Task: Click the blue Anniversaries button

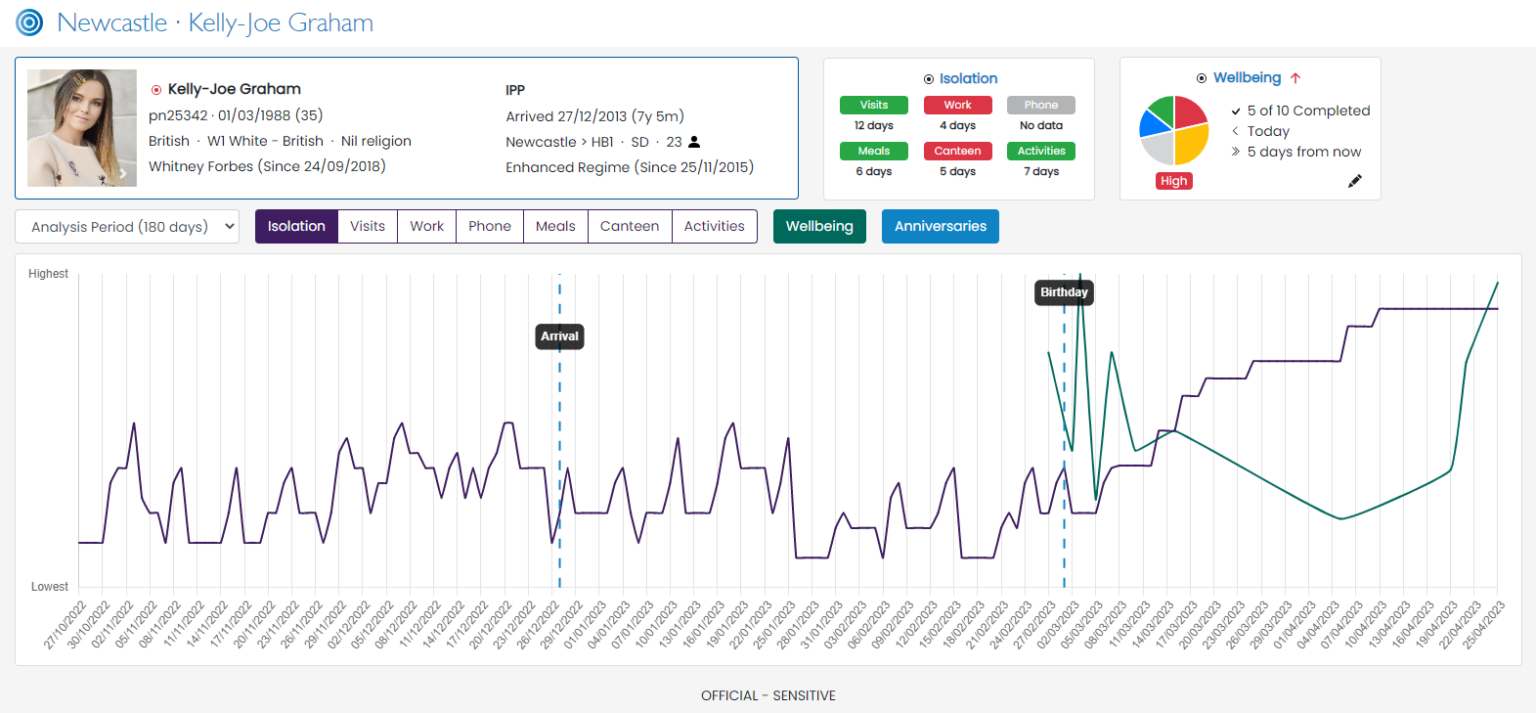Action: pos(940,226)
